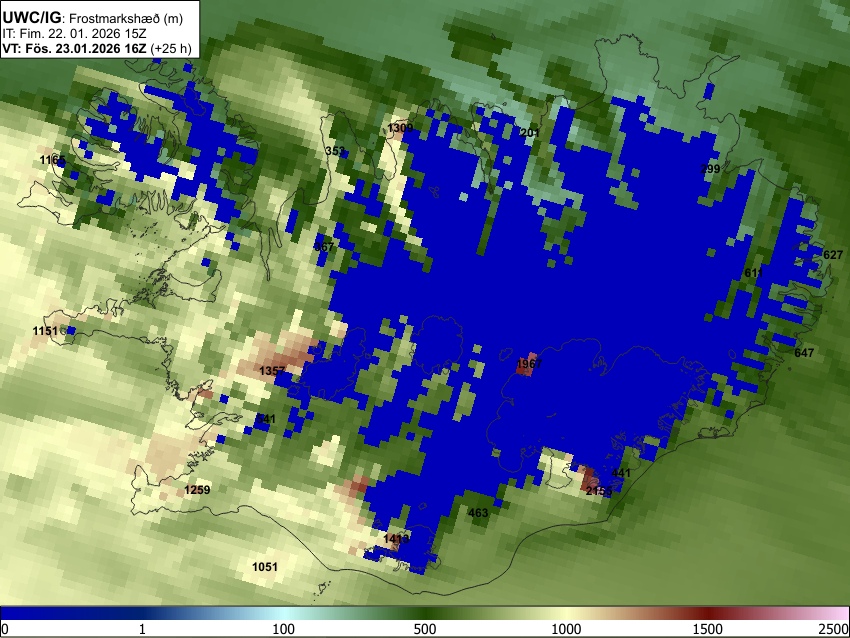Click the 299 map value
The height and width of the screenshot is (638, 850).
click(710, 169)
